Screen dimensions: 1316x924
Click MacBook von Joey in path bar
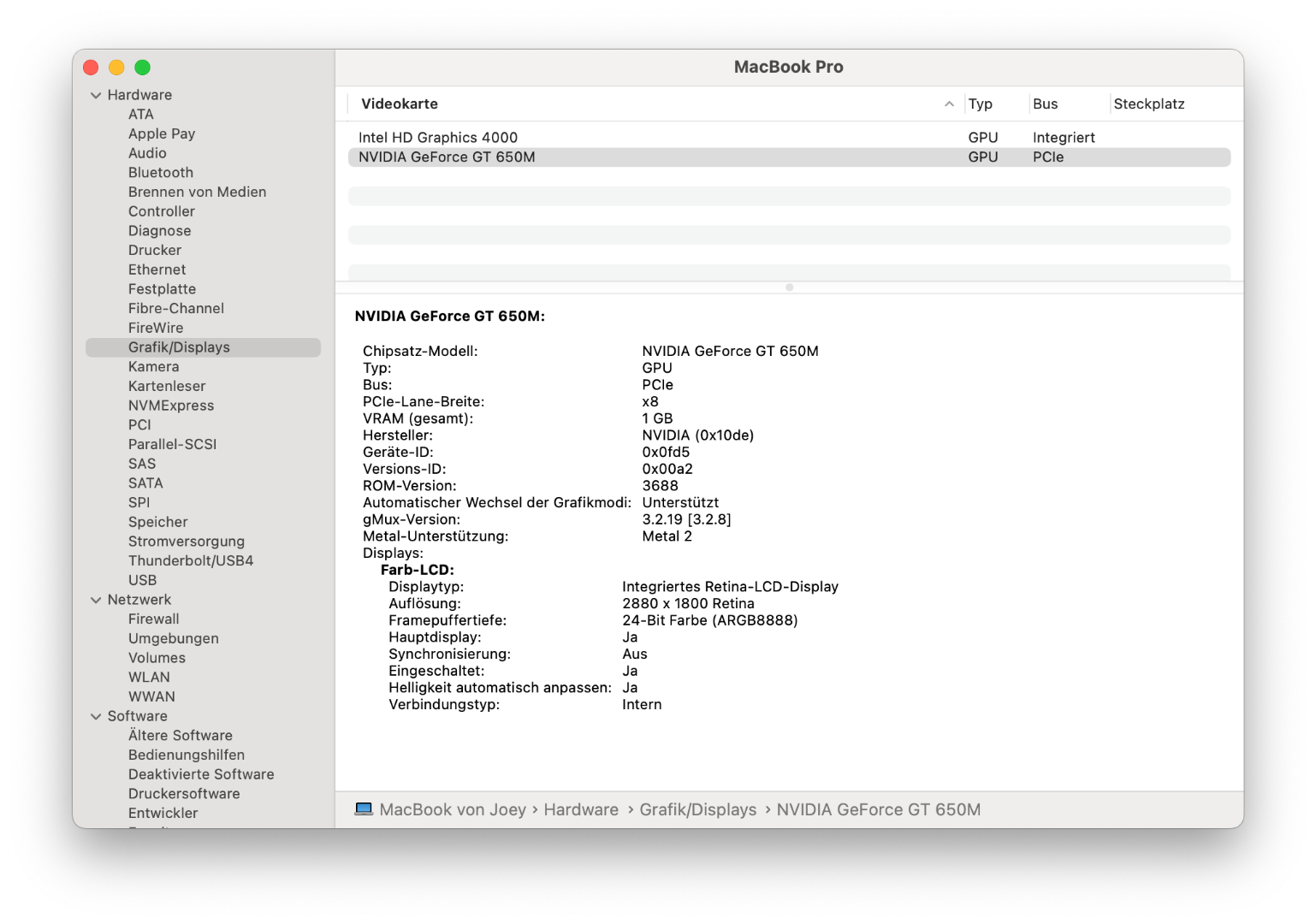[x=453, y=809]
